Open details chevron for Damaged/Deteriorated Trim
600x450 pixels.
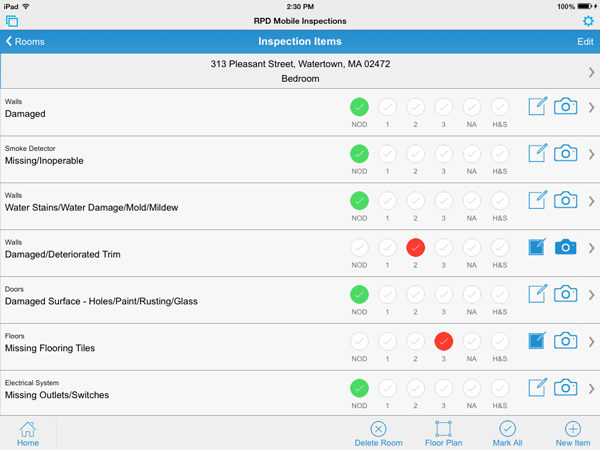[x=591, y=248]
